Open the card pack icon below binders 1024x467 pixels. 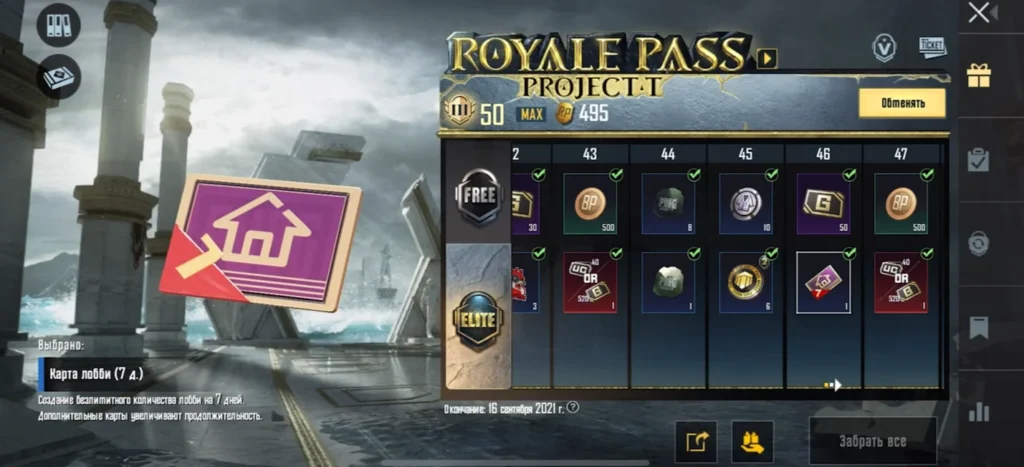(x=58, y=77)
